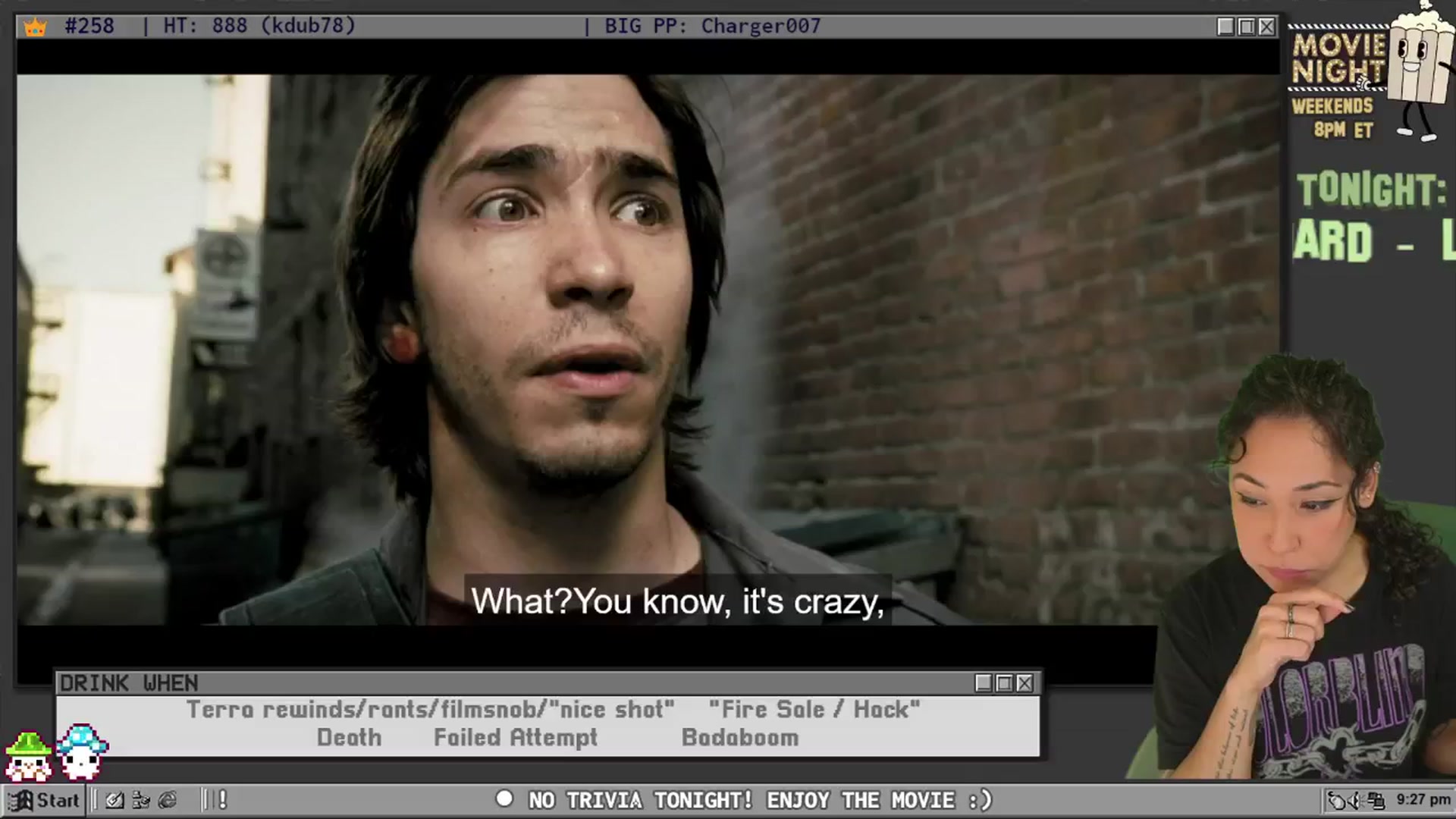Screen dimensions: 1456x819
Task: Maximize the movie player window
Action: (x=1246, y=27)
